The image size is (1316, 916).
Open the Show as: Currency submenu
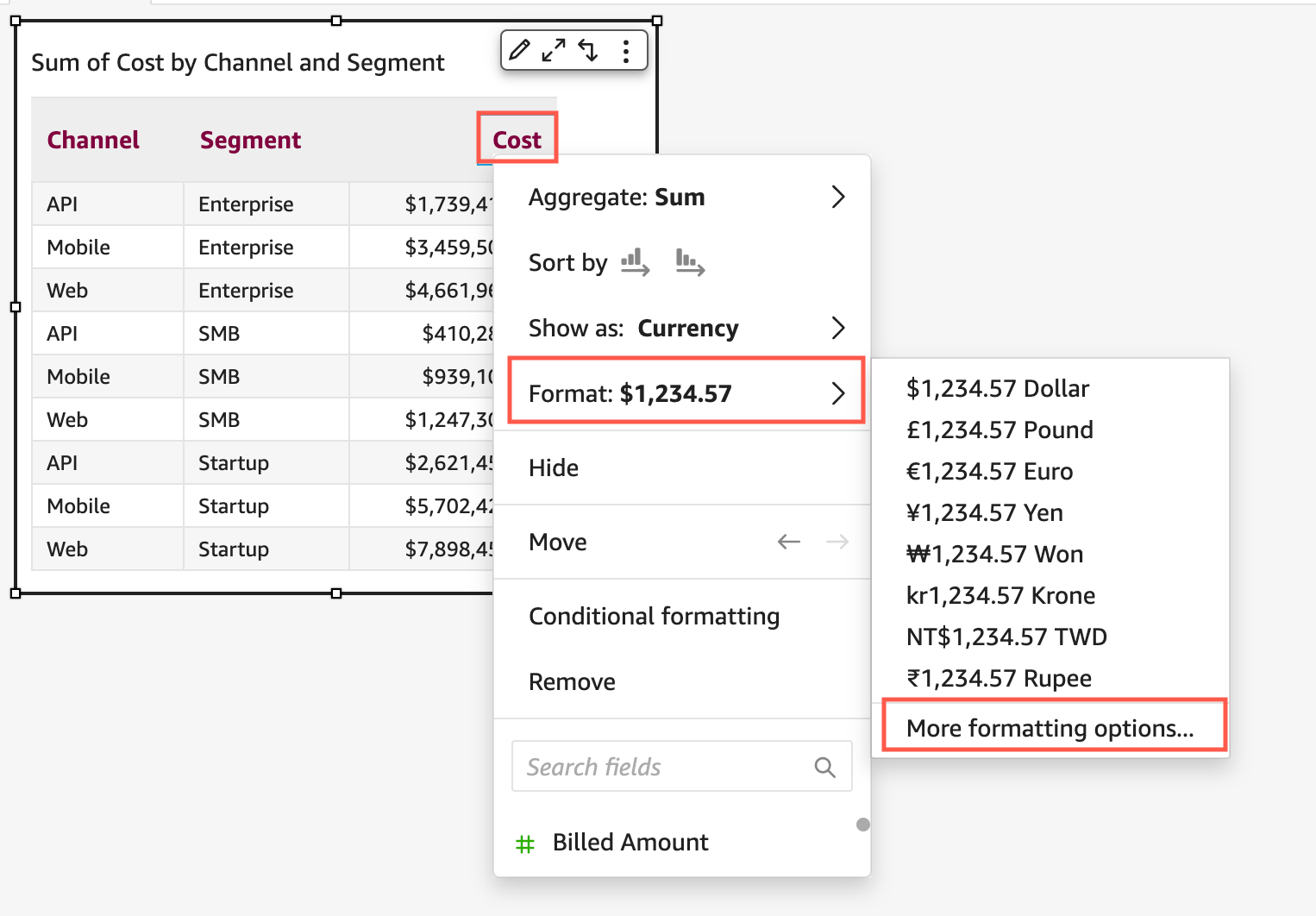pos(837,328)
